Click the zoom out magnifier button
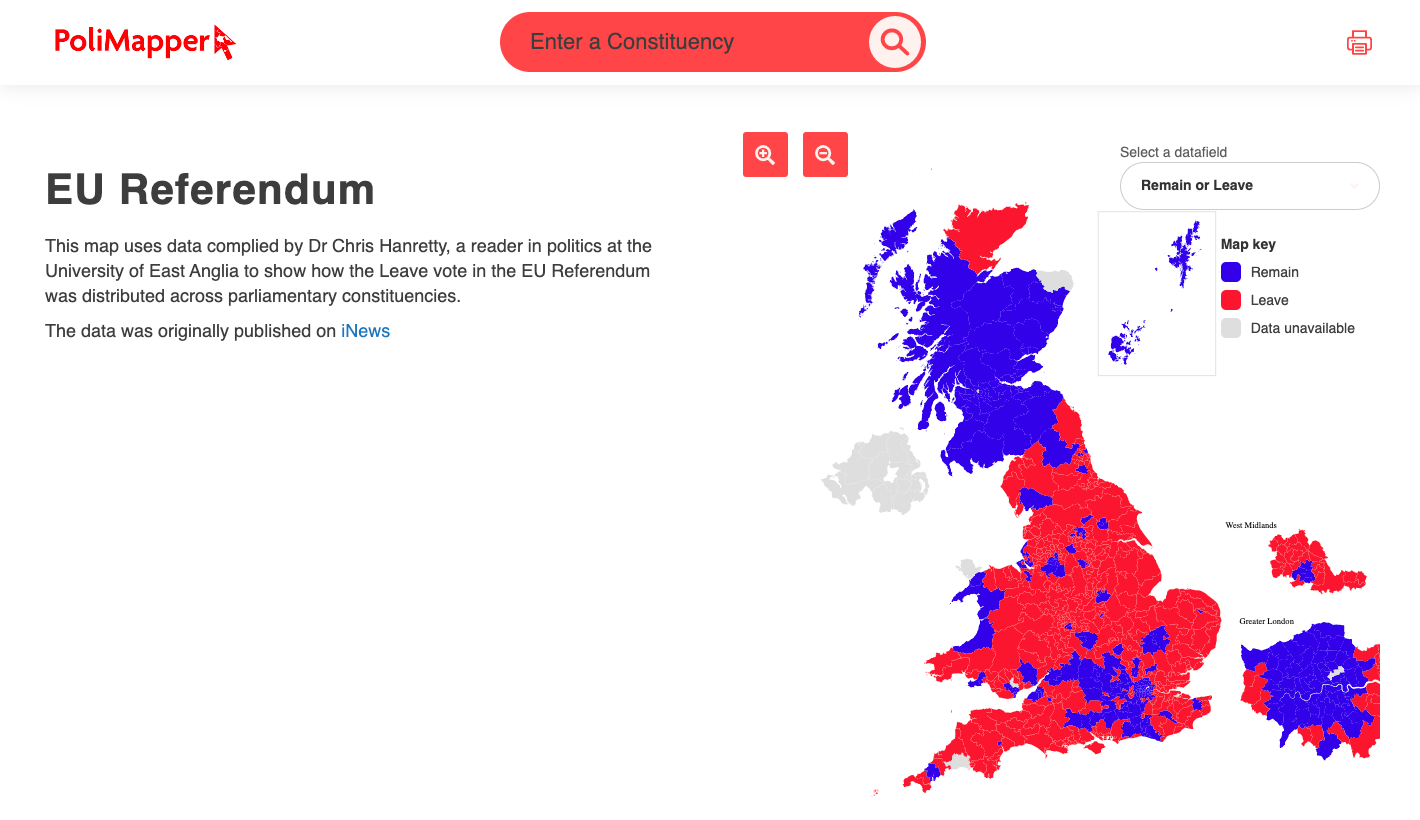Viewport: 1420px width, 820px height. point(825,154)
